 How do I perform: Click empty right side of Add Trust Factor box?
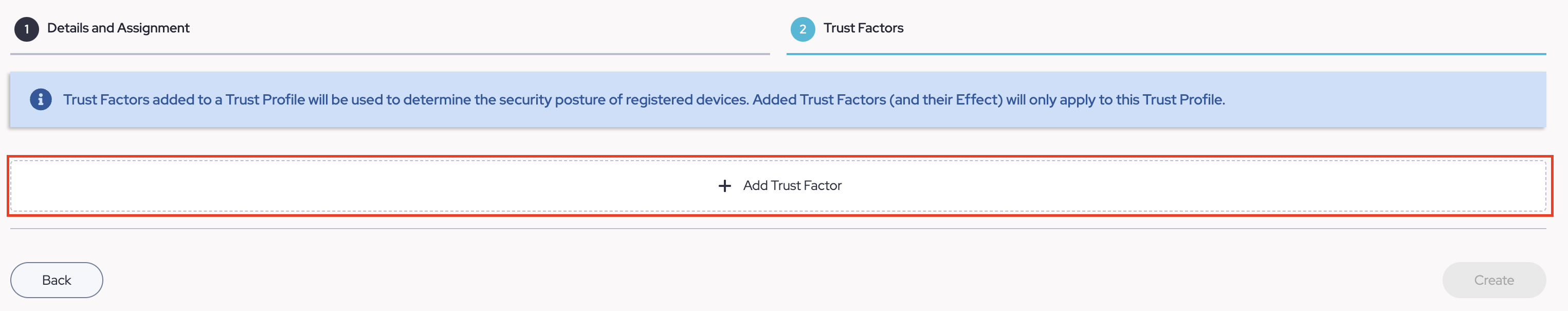[x=1278, y=186]
